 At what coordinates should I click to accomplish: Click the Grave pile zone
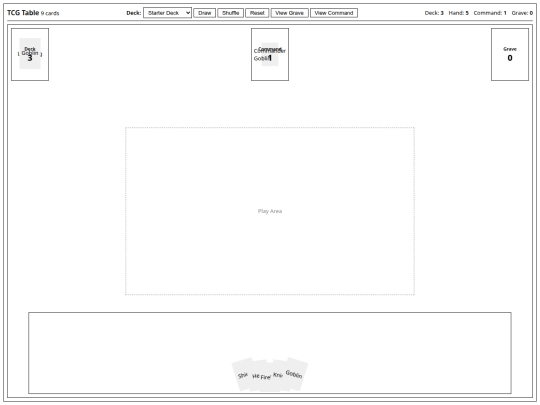[x=510, y=54]
